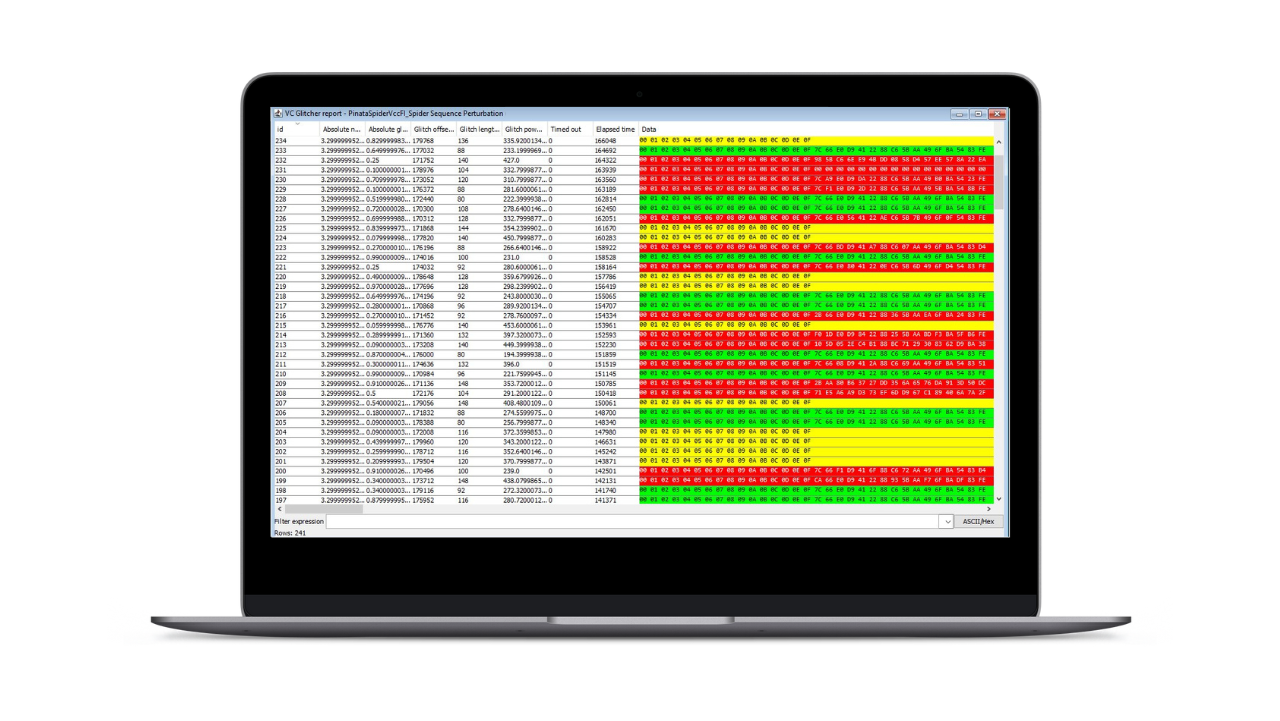Sort table by the id column header
This screenshot has width=1280, height=721.
[x=296, y=129]
